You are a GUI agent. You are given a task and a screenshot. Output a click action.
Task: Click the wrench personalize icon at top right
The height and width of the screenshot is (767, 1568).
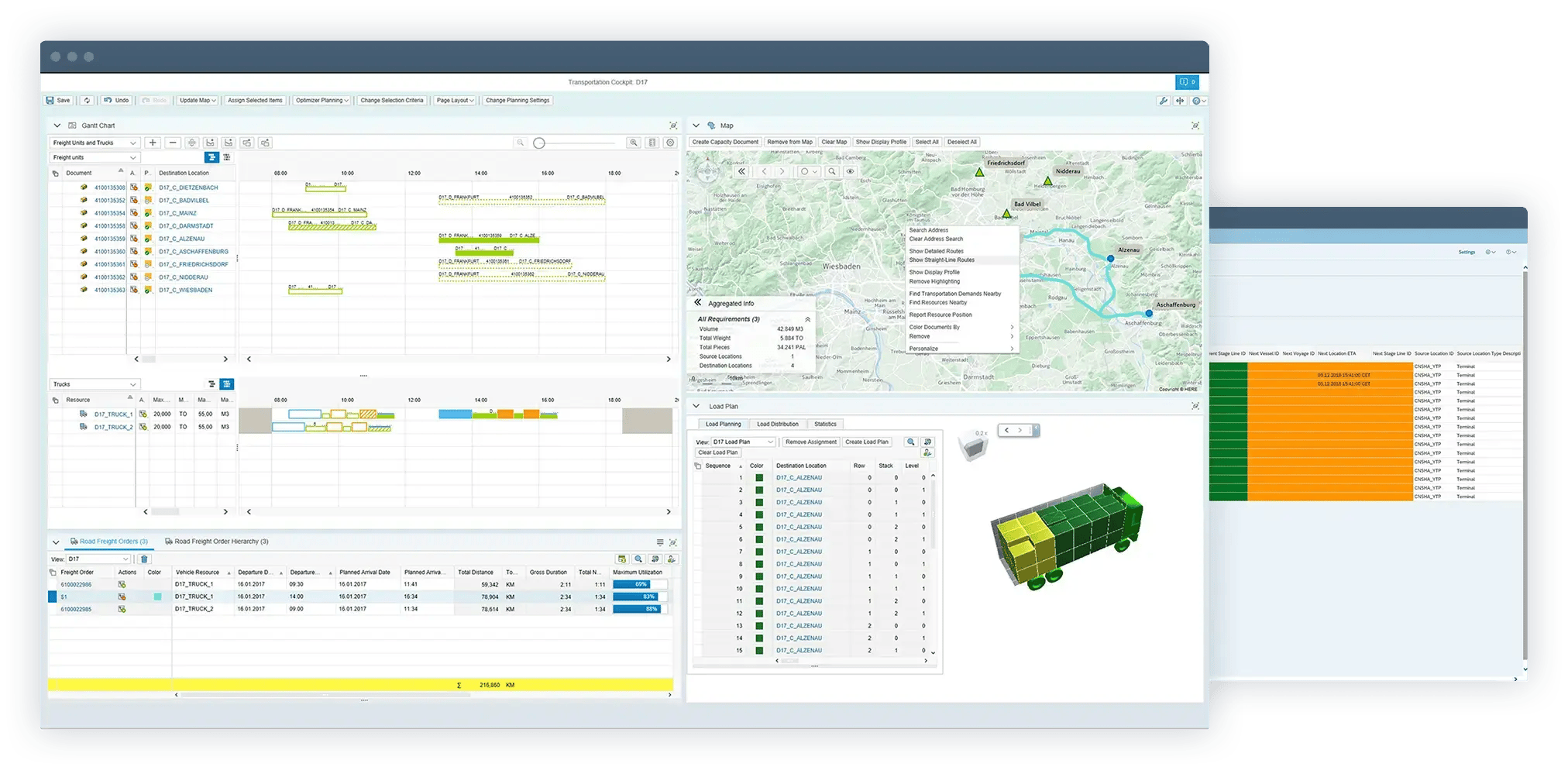pyautogui.click(x=1163, y=101)
